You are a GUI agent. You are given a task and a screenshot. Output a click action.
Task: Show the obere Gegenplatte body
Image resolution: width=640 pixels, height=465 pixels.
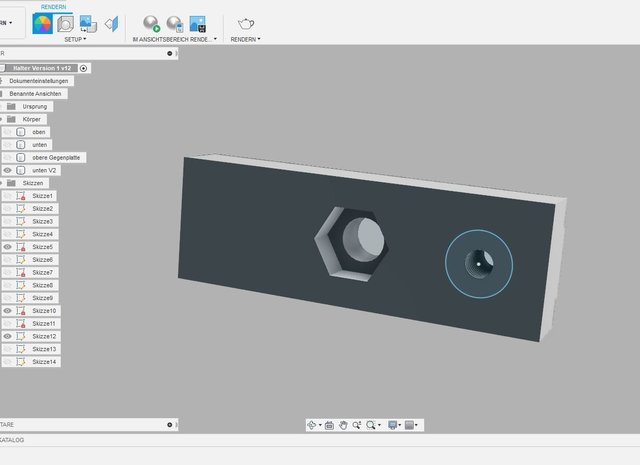pyautogui.click(x=8, y=157)
